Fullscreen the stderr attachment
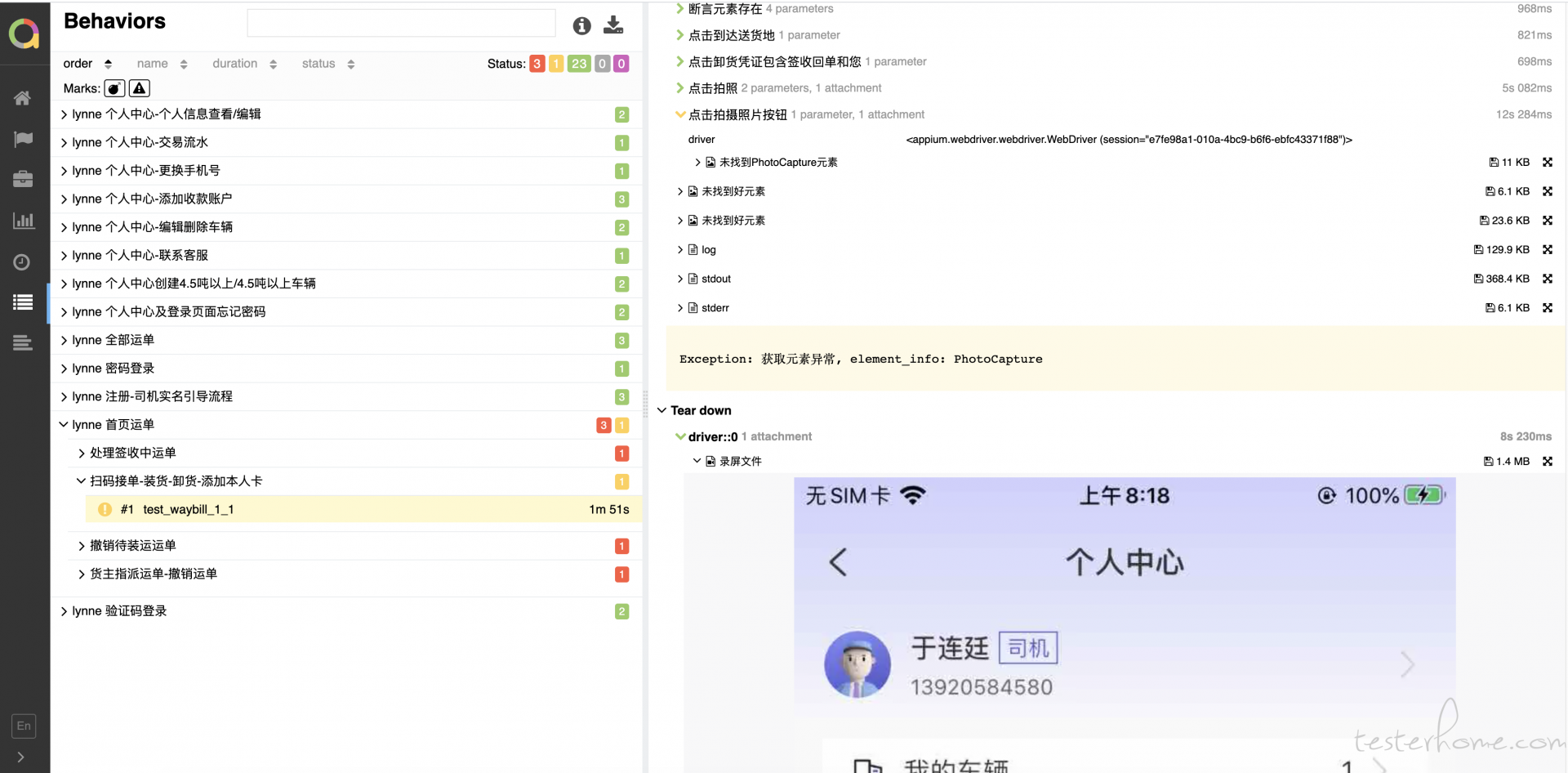1568x773 pixels. (1548, 308)
